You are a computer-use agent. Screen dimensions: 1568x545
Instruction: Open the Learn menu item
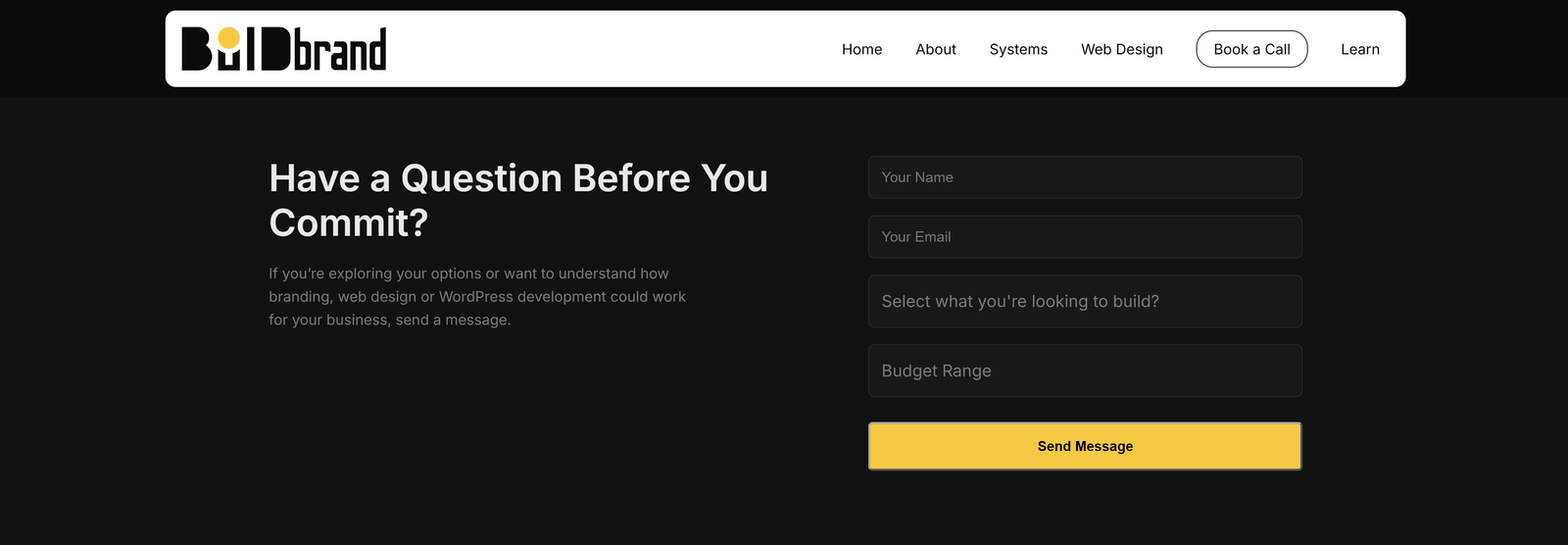pyautogui.click(x=1360, y=49)
